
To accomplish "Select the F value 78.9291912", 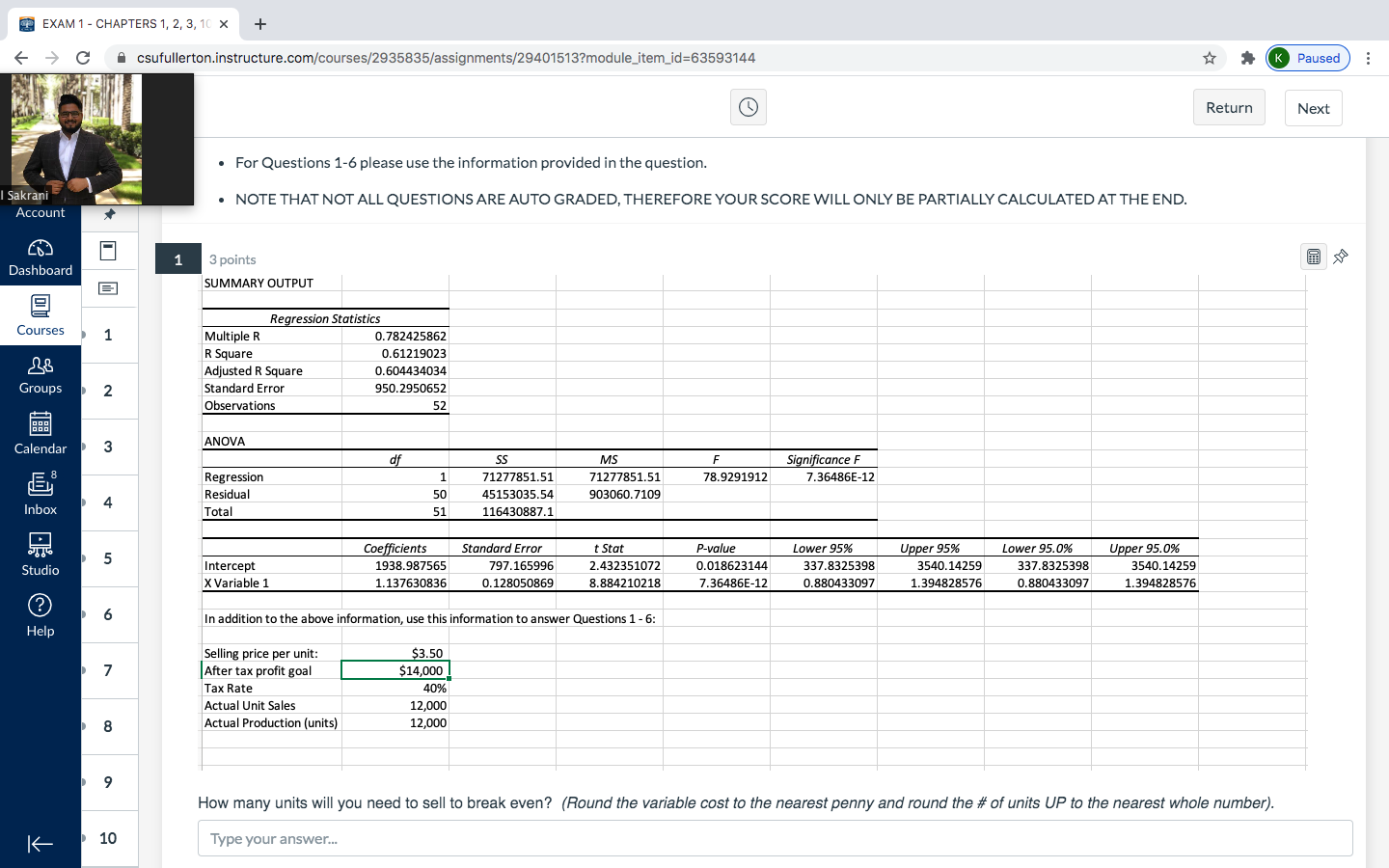I will coord(735,476).
